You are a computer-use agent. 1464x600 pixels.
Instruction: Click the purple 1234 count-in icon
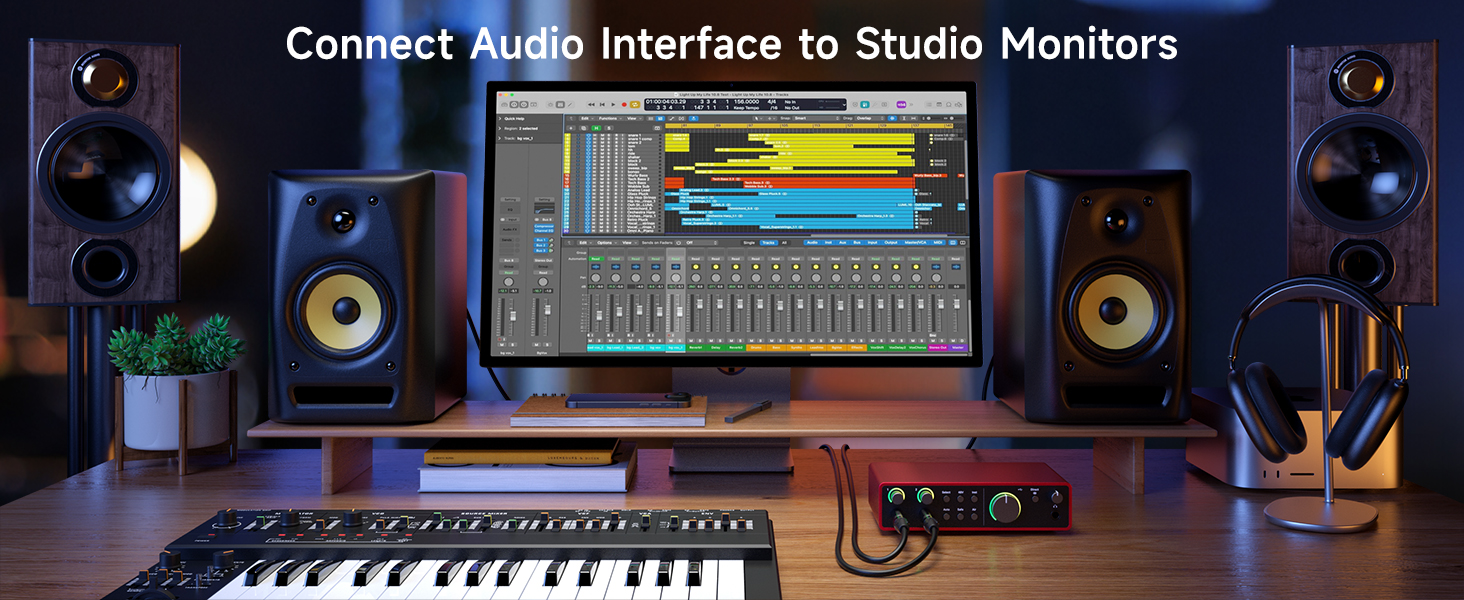coord(901,104)
